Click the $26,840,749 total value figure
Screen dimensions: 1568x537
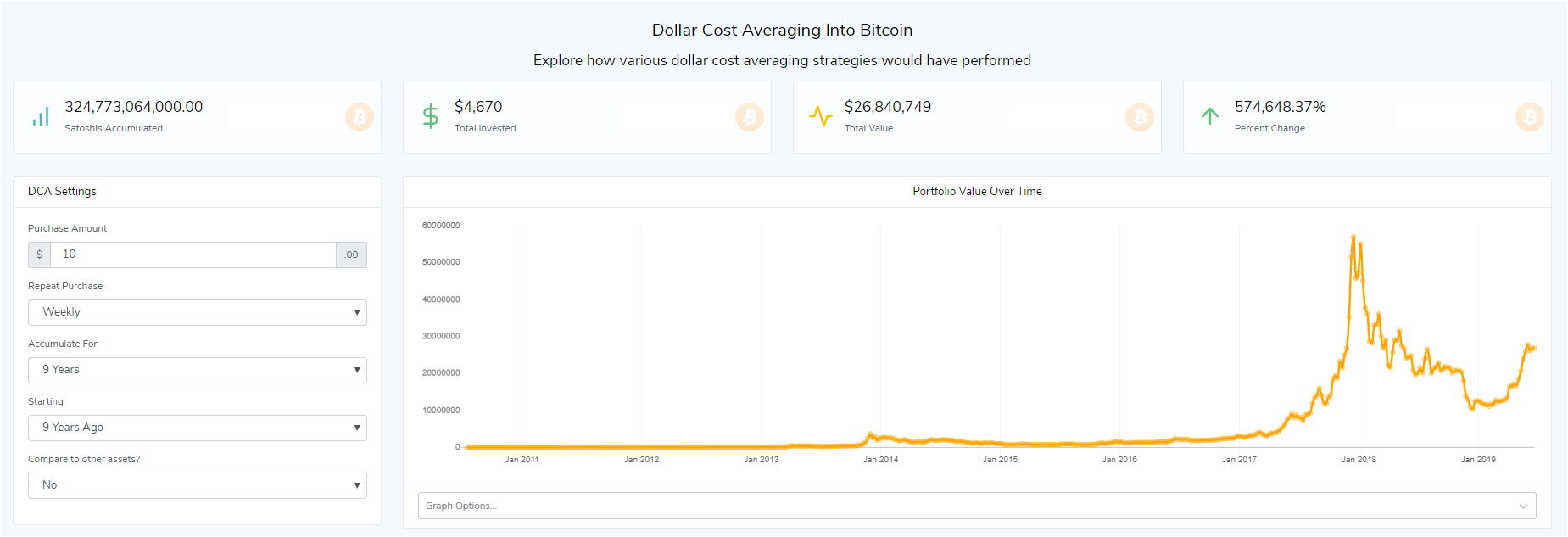pyautogui.click(x=888, y=107)
